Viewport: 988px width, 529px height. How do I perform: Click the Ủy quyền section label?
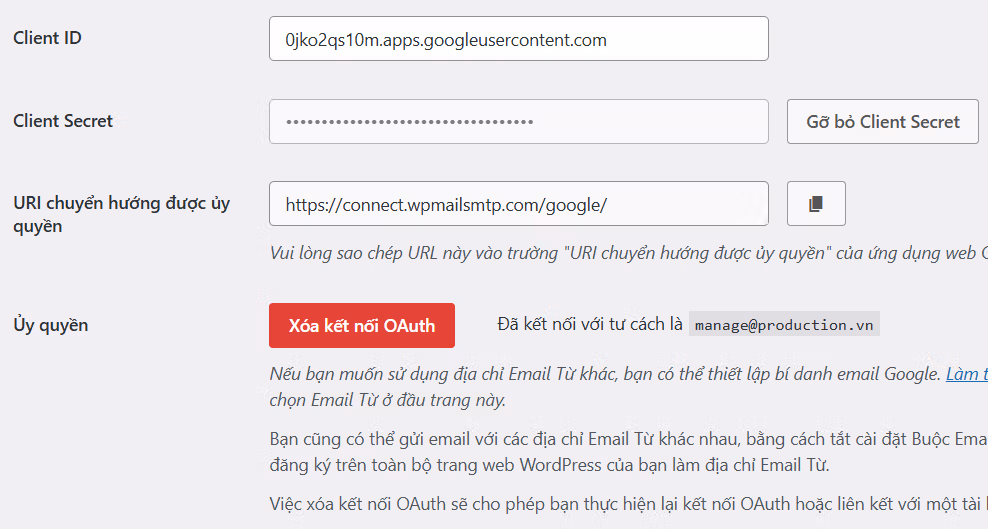50,325
